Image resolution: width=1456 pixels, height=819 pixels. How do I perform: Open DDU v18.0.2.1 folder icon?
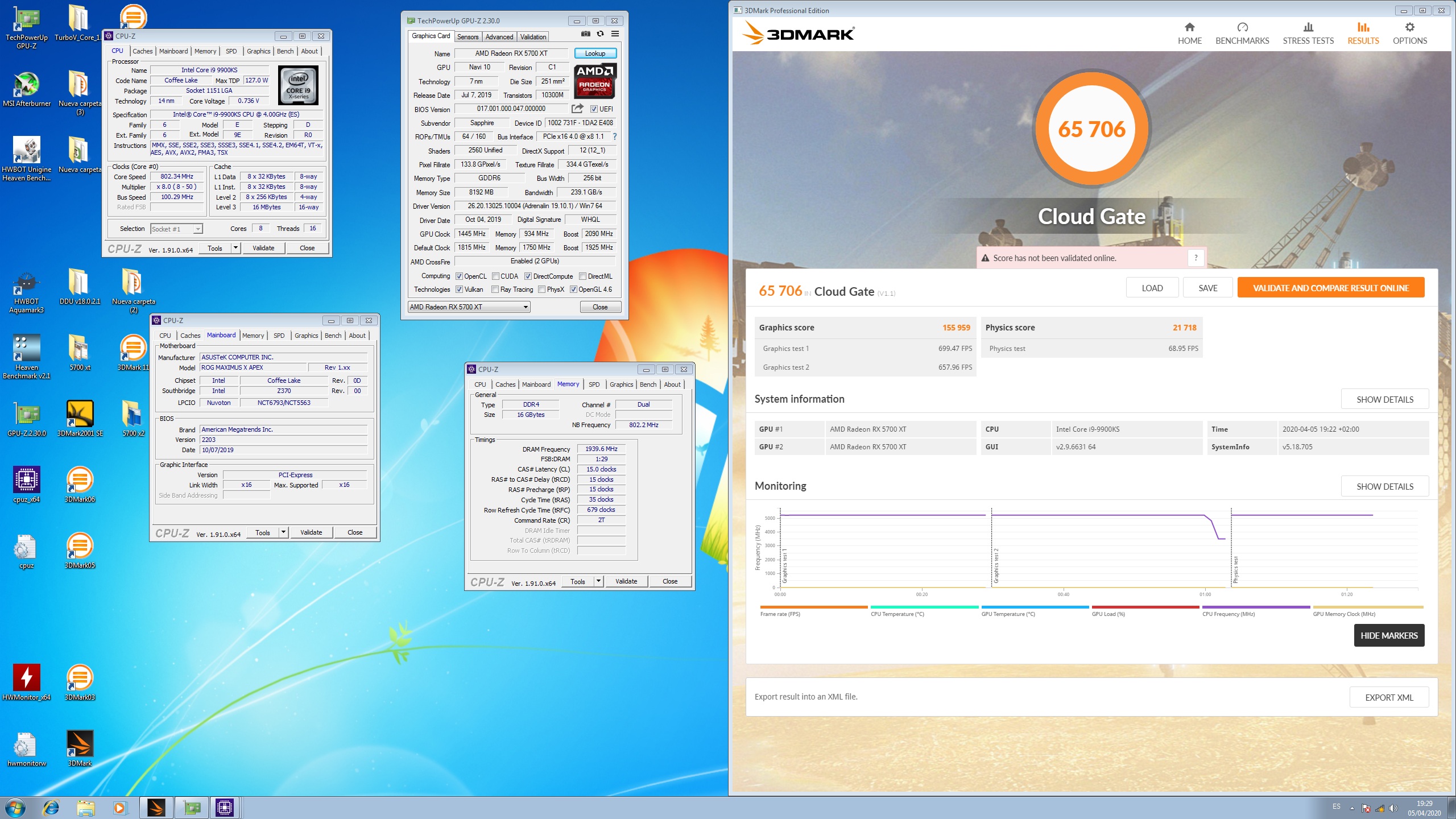pyautogui.click(x=80, y=287)
